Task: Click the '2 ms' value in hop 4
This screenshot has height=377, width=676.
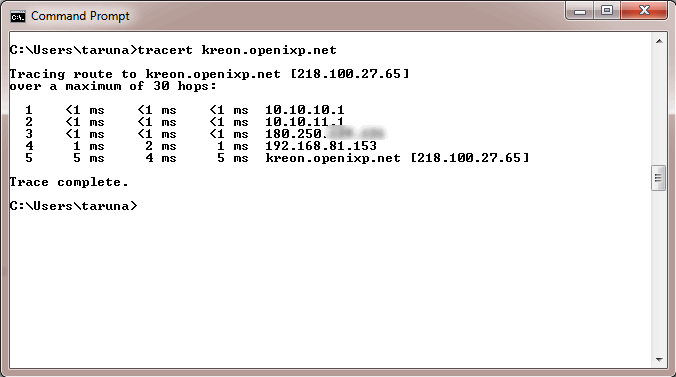Action: [161, 146]
